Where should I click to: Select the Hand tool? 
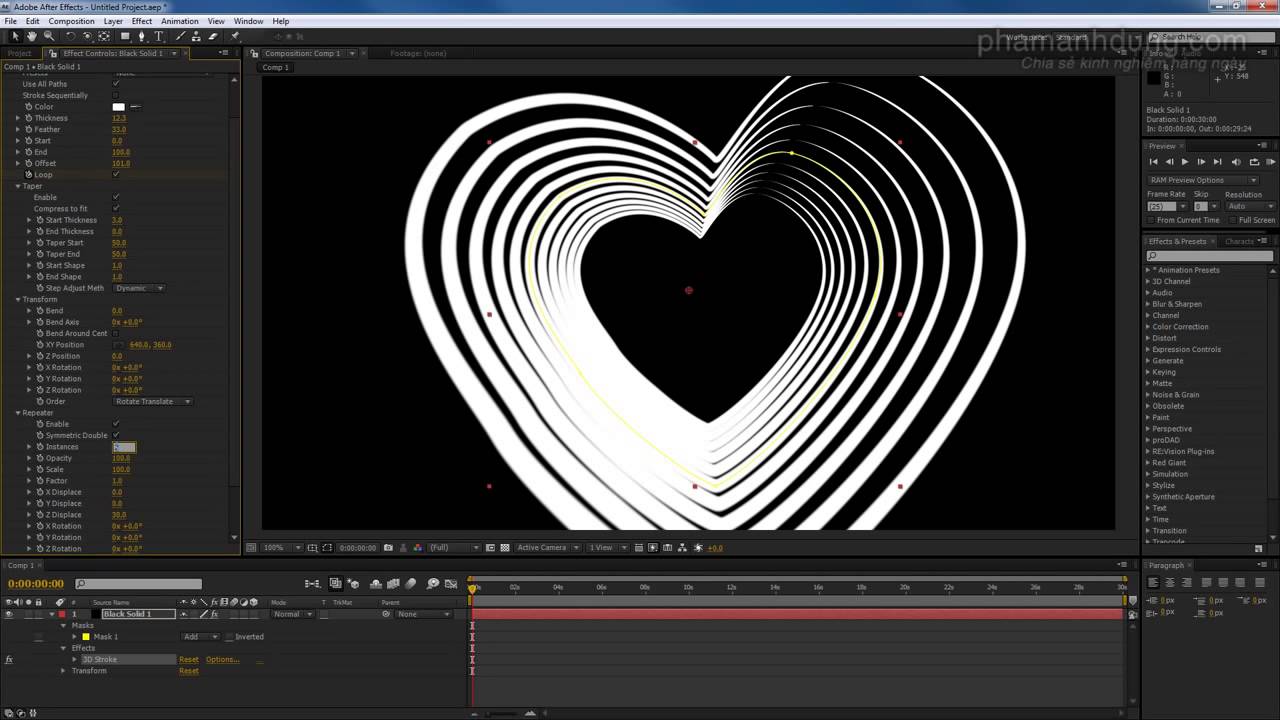[x=32, y=36]
